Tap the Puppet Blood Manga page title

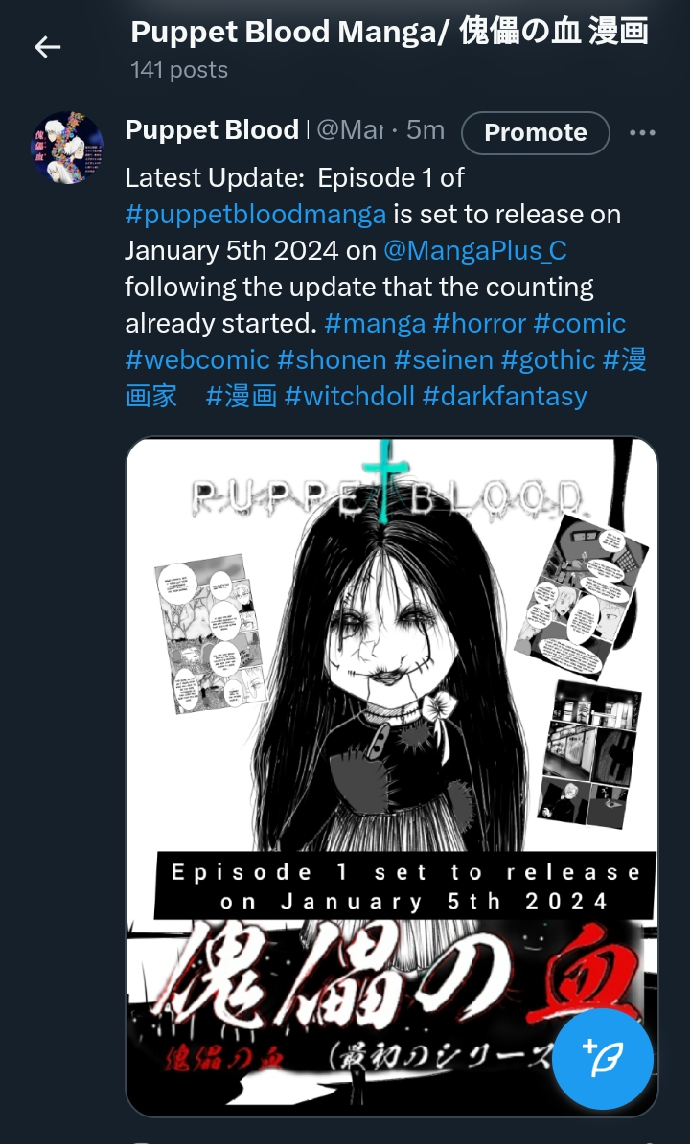tap(389, 32)
